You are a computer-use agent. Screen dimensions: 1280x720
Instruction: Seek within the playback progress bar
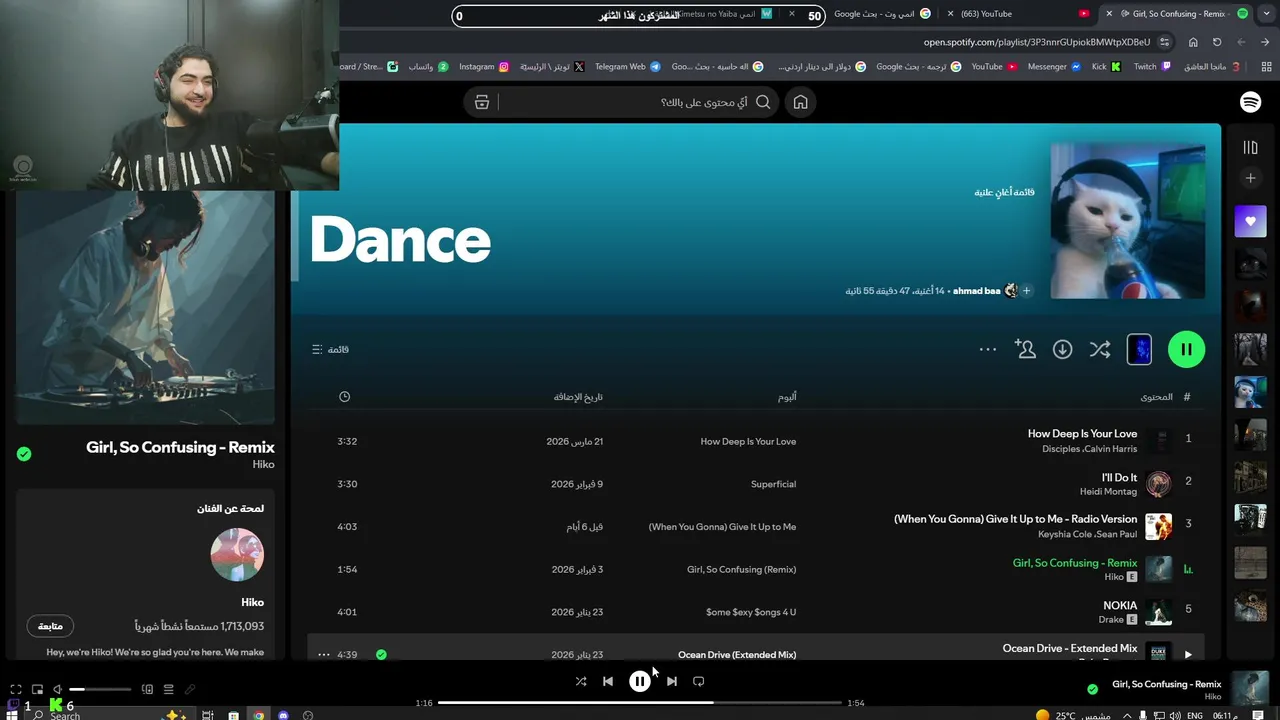(x=640, y=703)
